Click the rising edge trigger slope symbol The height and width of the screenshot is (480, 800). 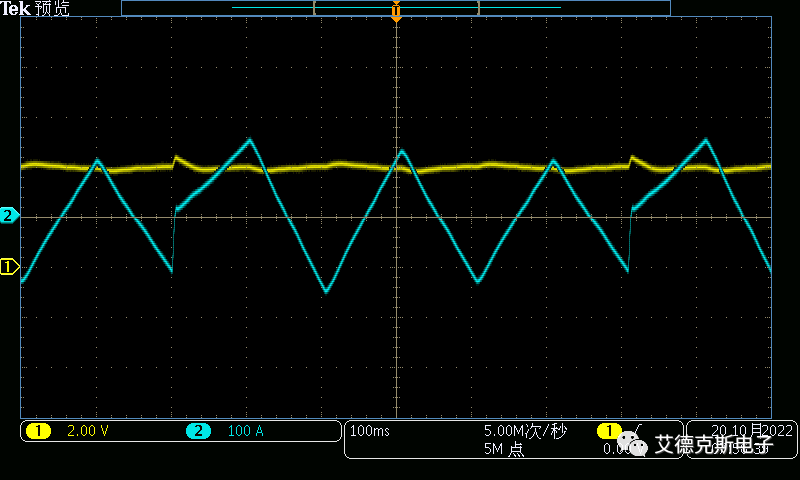click(x=637, y=430)
